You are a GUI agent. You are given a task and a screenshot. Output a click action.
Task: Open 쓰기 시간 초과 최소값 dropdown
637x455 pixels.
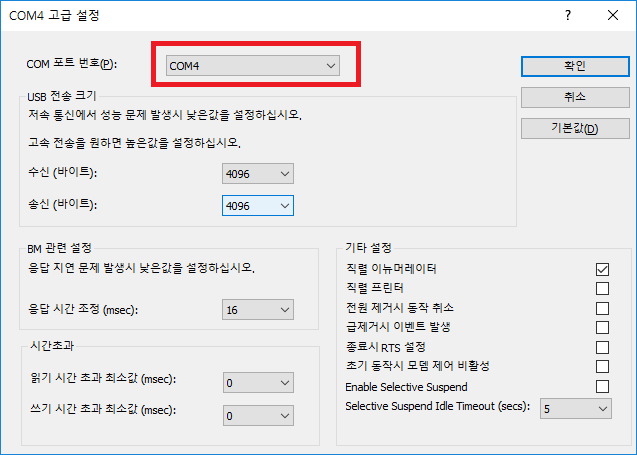[x=258, y=415]
